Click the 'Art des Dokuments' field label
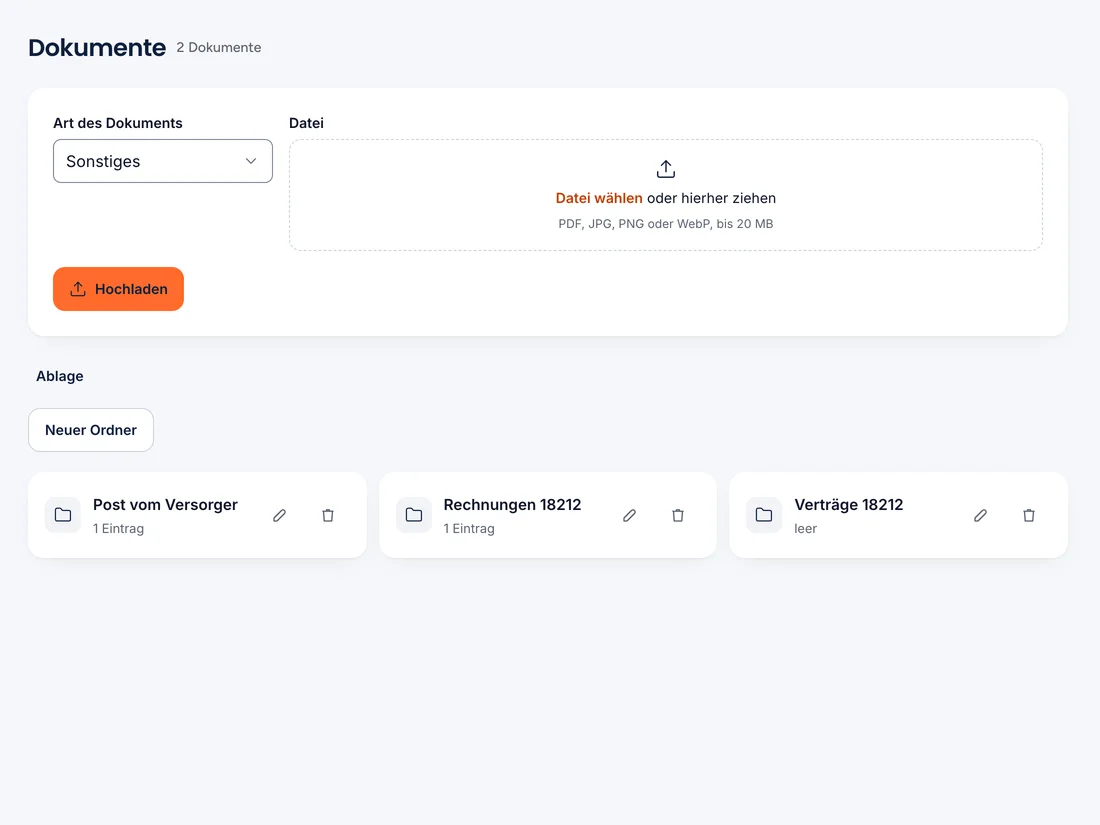 pos(118,123)
